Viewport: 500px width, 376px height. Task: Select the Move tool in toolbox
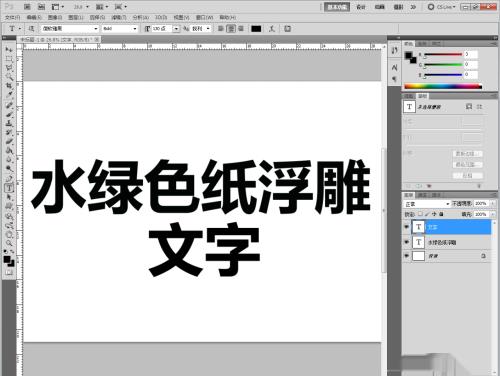pos(9,50)
